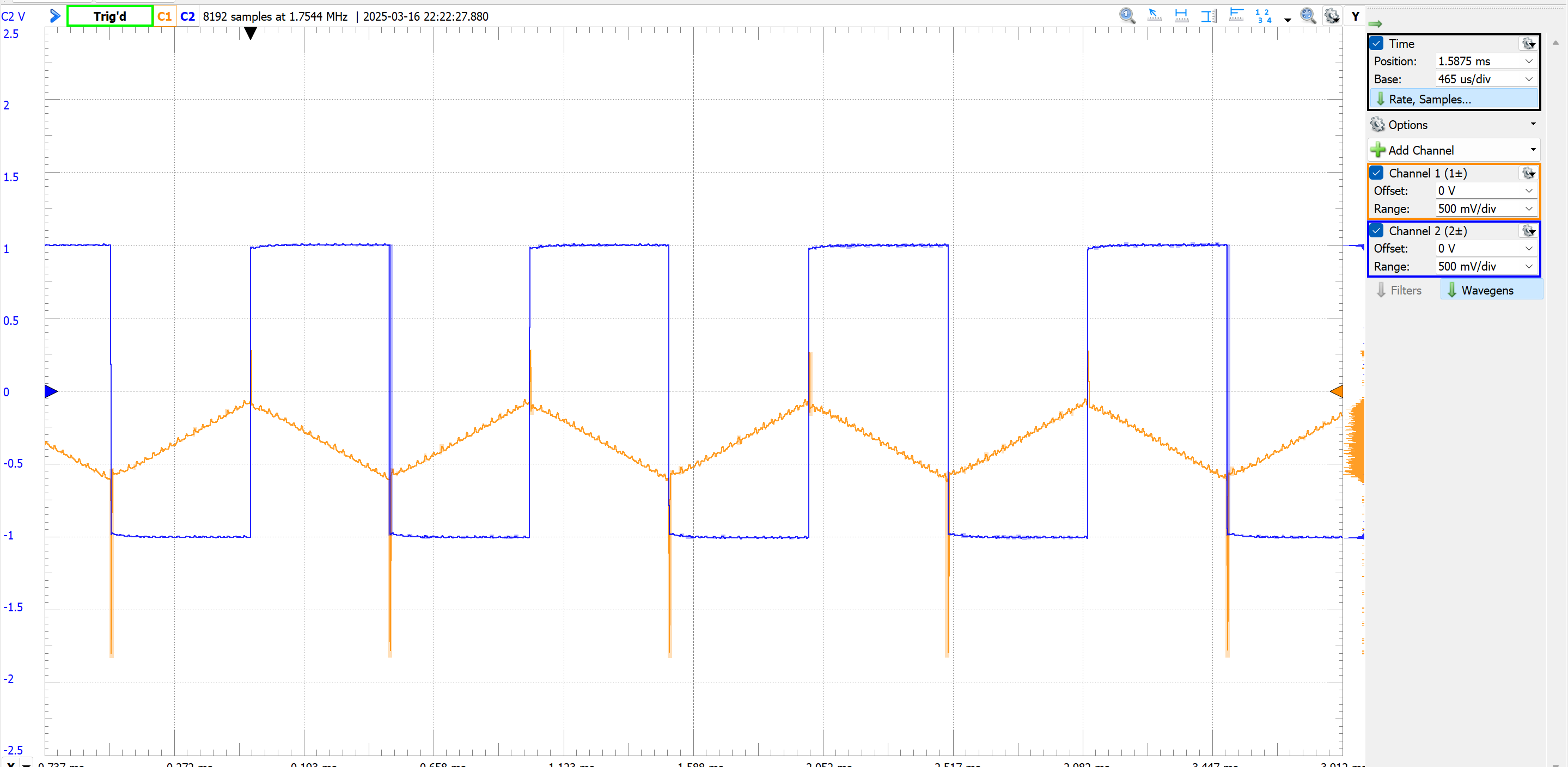Open the digital measurements ruler icon
Viewport: 1568px width, 767px height.
(x=1236, y=16)
